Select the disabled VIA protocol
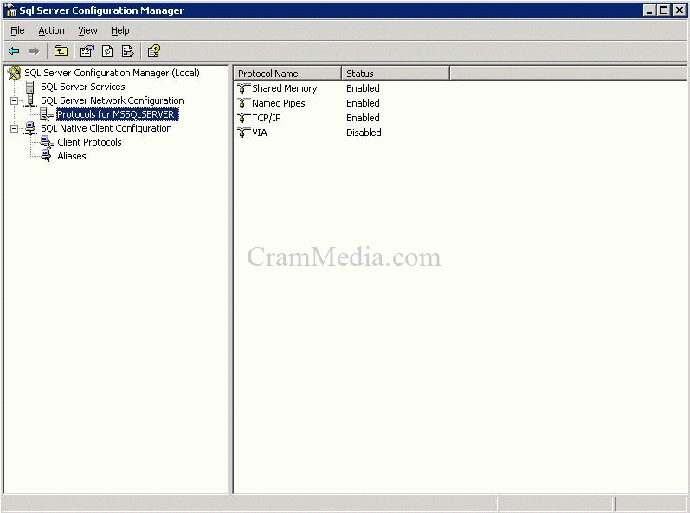690x513 pixels. [259, 132]
